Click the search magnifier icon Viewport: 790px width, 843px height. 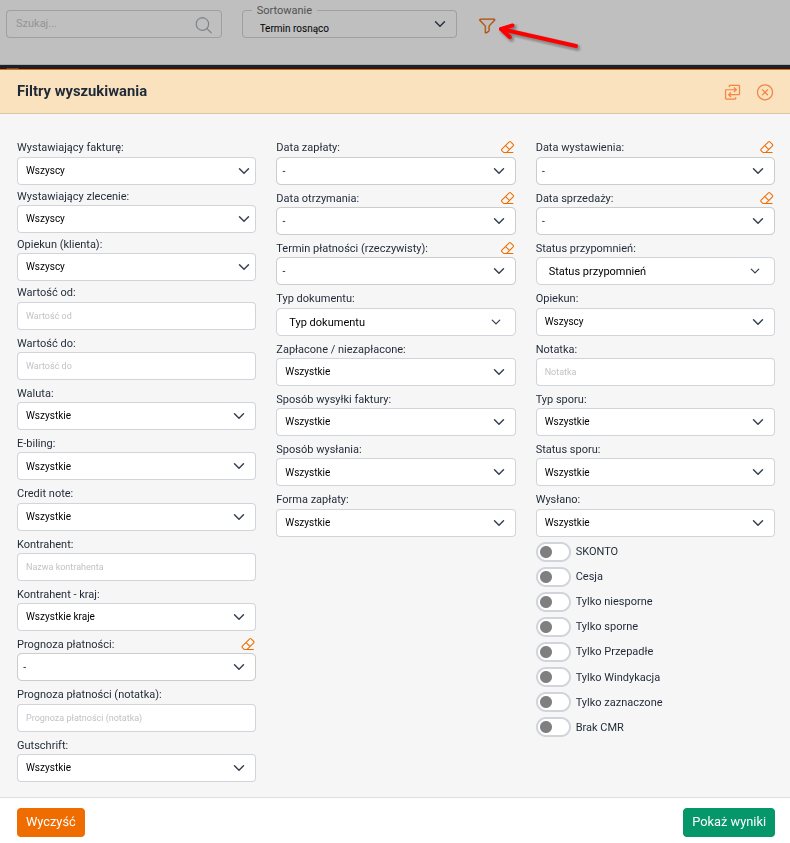point(204,25)
